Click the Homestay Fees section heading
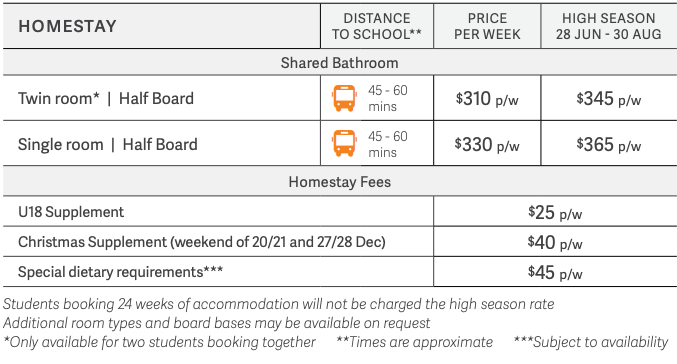 339,182
